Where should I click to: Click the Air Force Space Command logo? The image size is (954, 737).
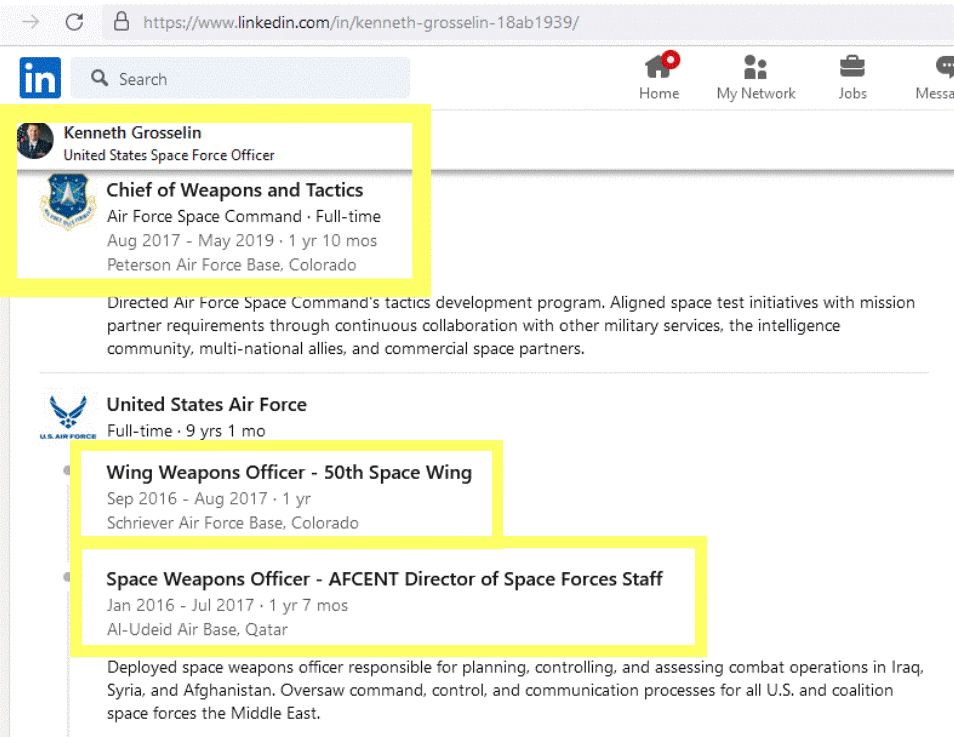click(68, 201)
